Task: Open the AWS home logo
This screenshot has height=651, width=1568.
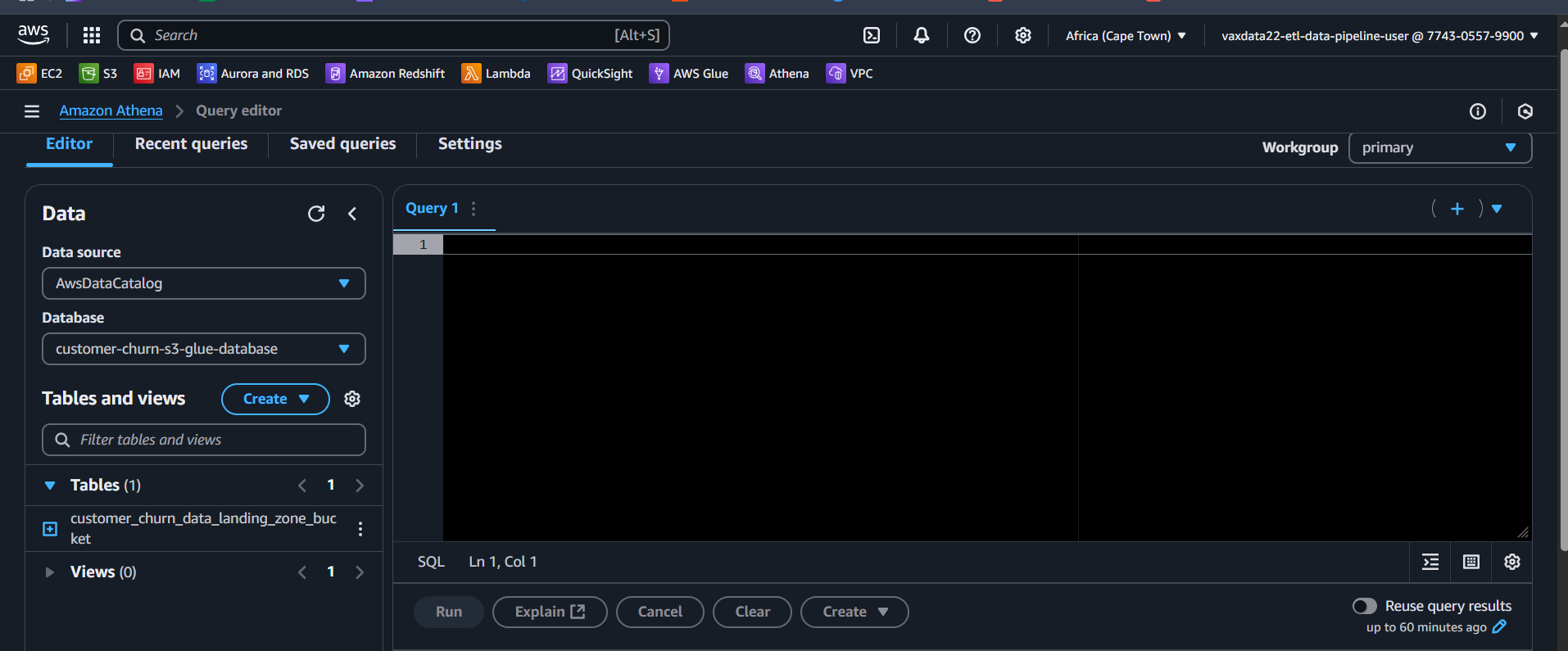Action: pyautogui.click(x=34, y=35)
